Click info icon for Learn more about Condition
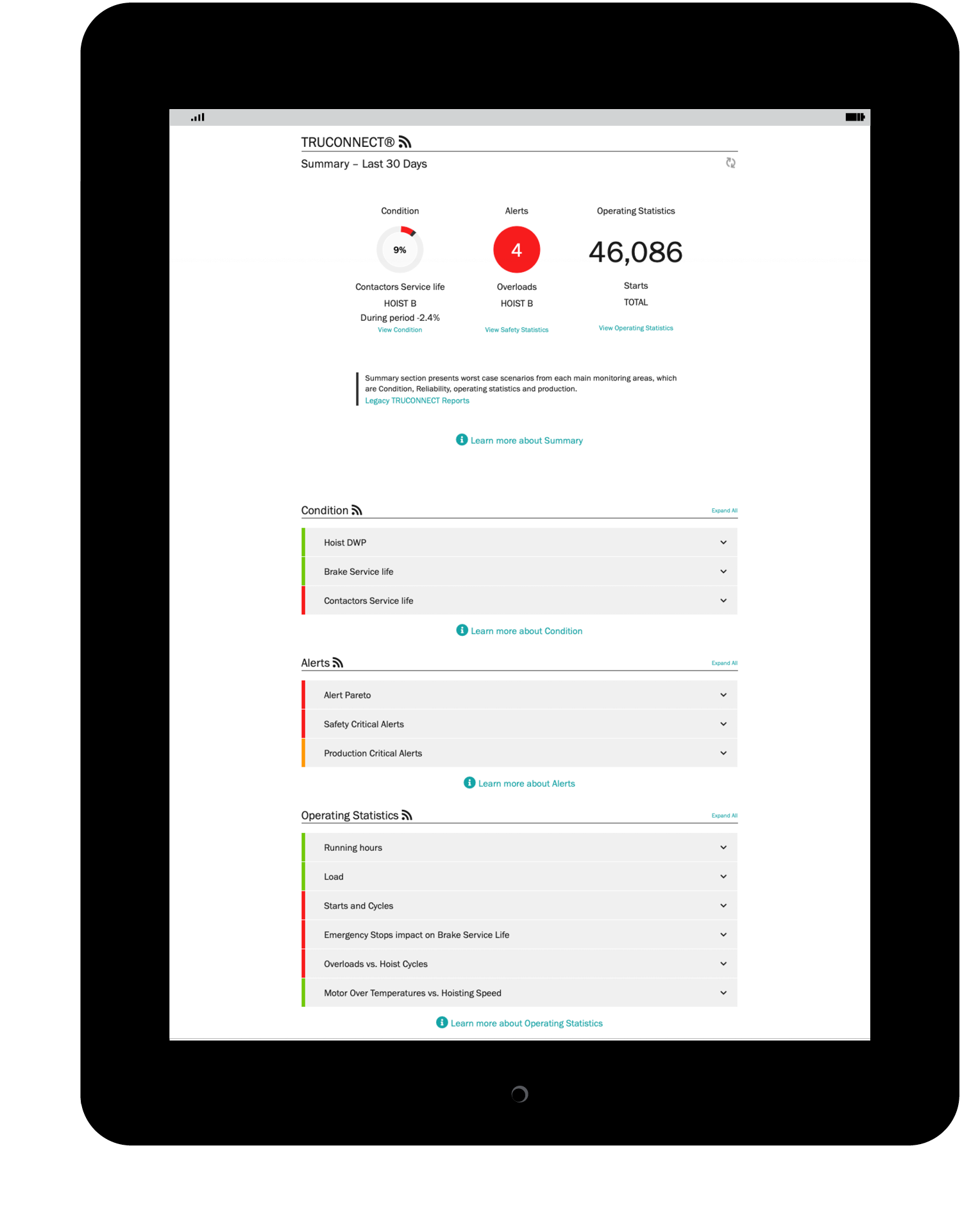The width and height of the screenshot is (962, 1232). [462, 630]
